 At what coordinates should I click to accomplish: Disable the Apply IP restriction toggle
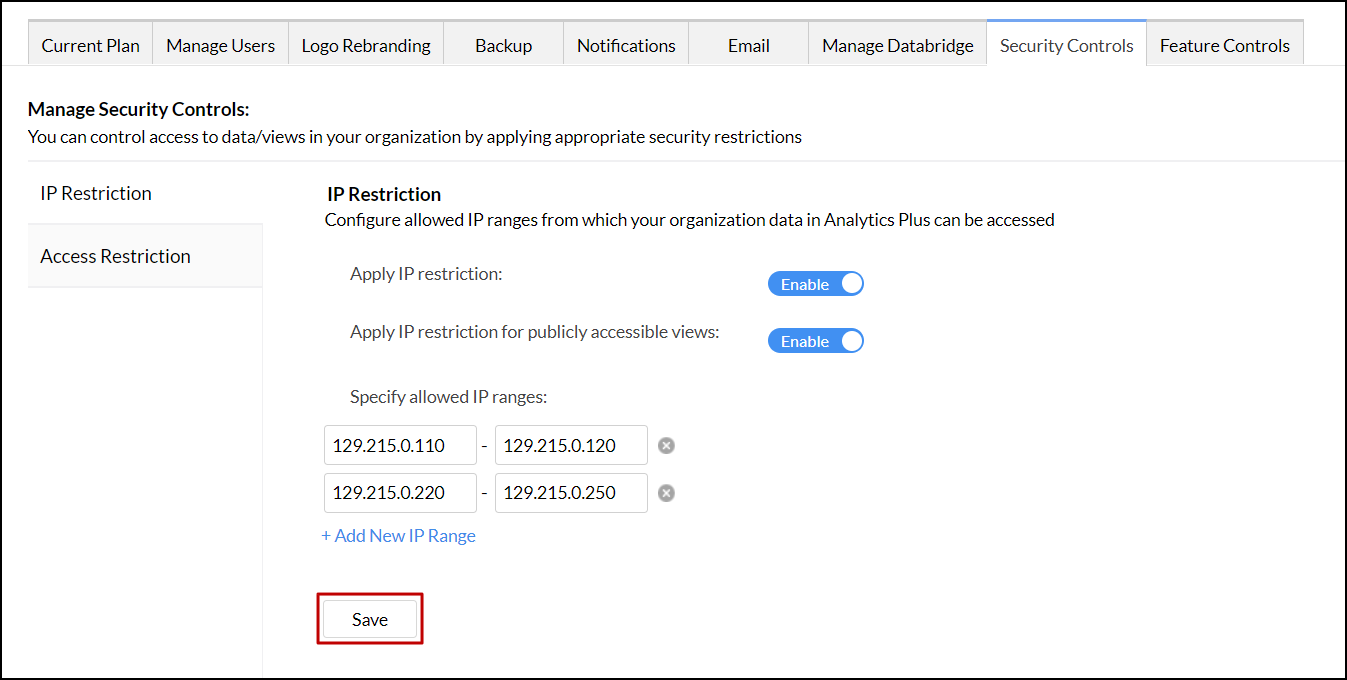tap(815, 283)
